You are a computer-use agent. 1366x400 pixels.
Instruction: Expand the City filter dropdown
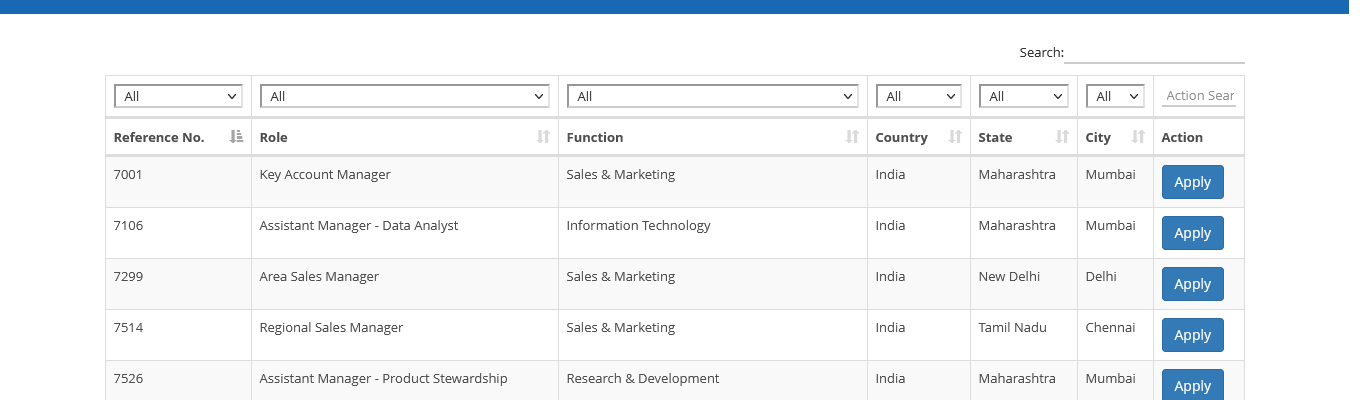point(1115,96)
